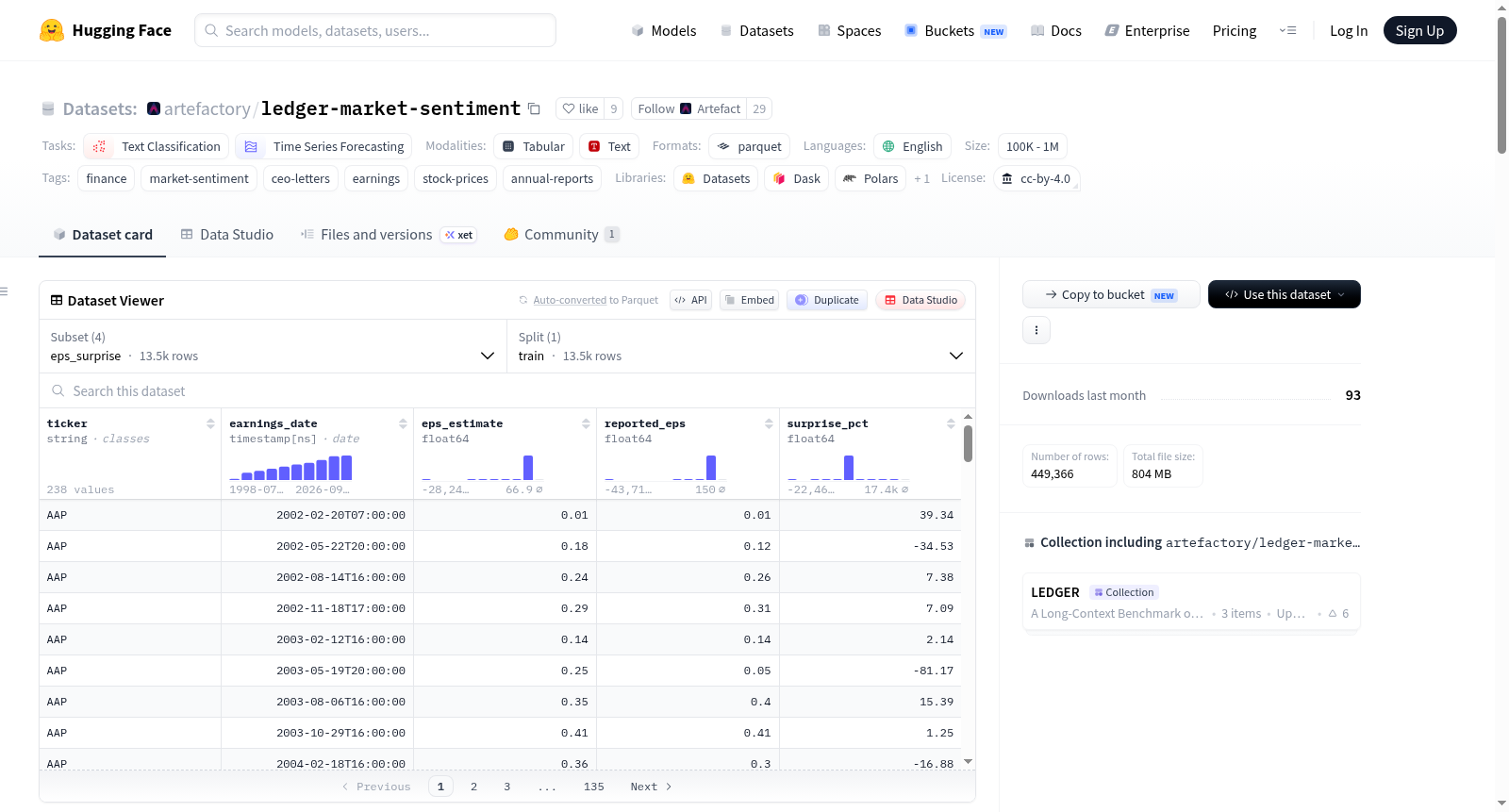Toggle the left sidebar menu icon
Viewport: 1509px width, 812px height.
(4, 291)
